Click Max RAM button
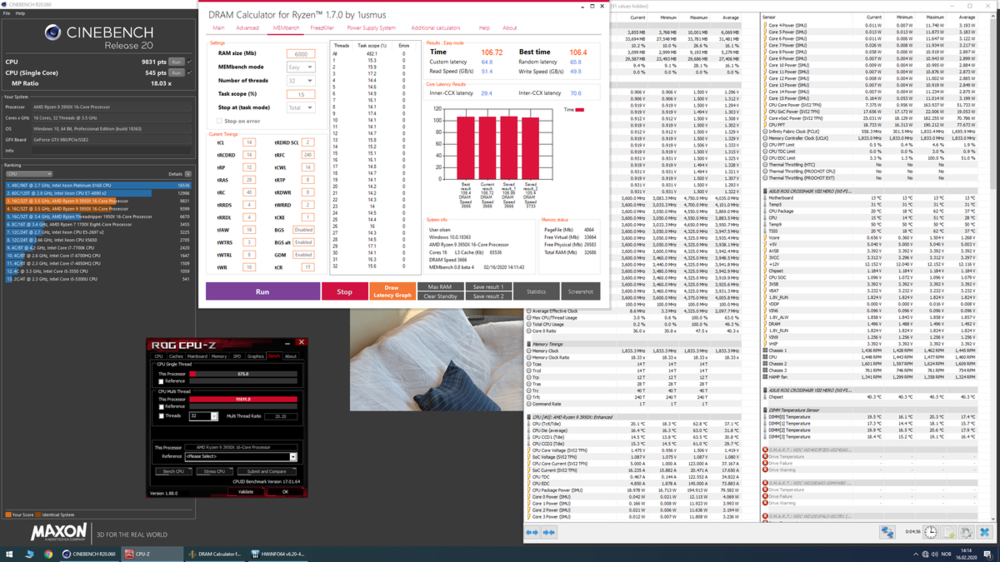Screen dimensions: 1000x562 coord(439,287)
